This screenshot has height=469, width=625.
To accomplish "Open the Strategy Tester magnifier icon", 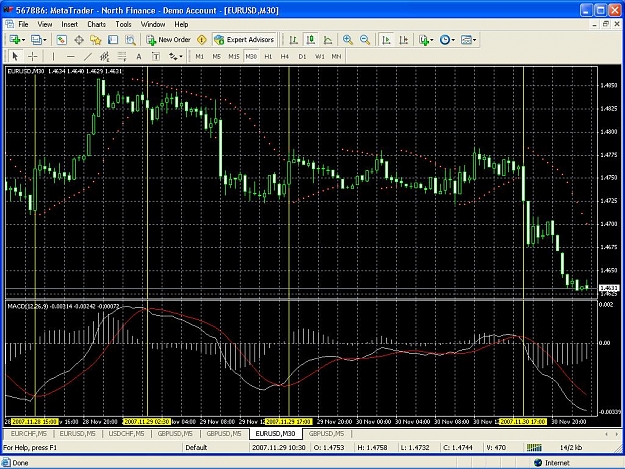I will [130, 40].
